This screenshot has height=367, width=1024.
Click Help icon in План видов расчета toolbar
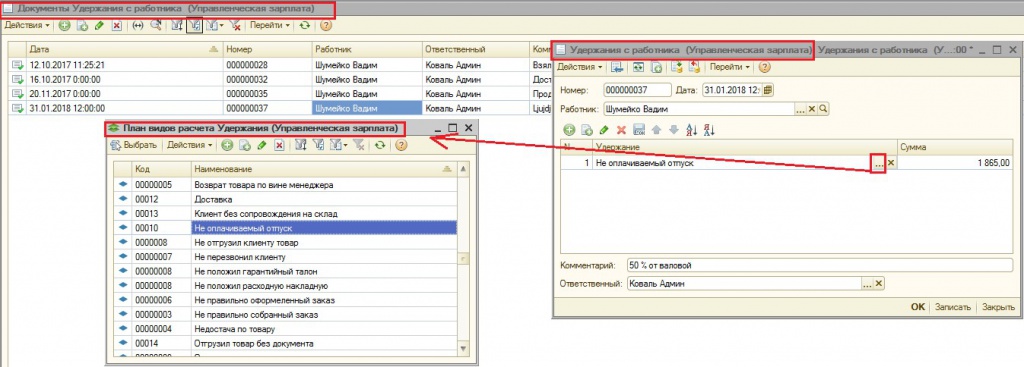401,145
